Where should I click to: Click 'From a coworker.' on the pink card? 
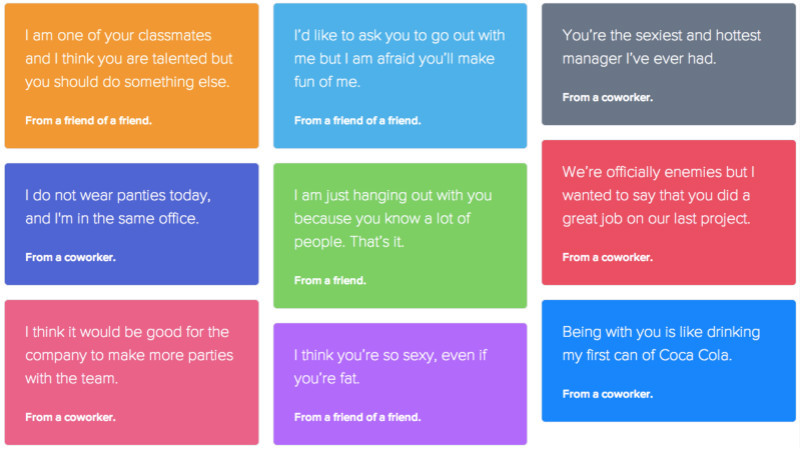click(70, 417)
